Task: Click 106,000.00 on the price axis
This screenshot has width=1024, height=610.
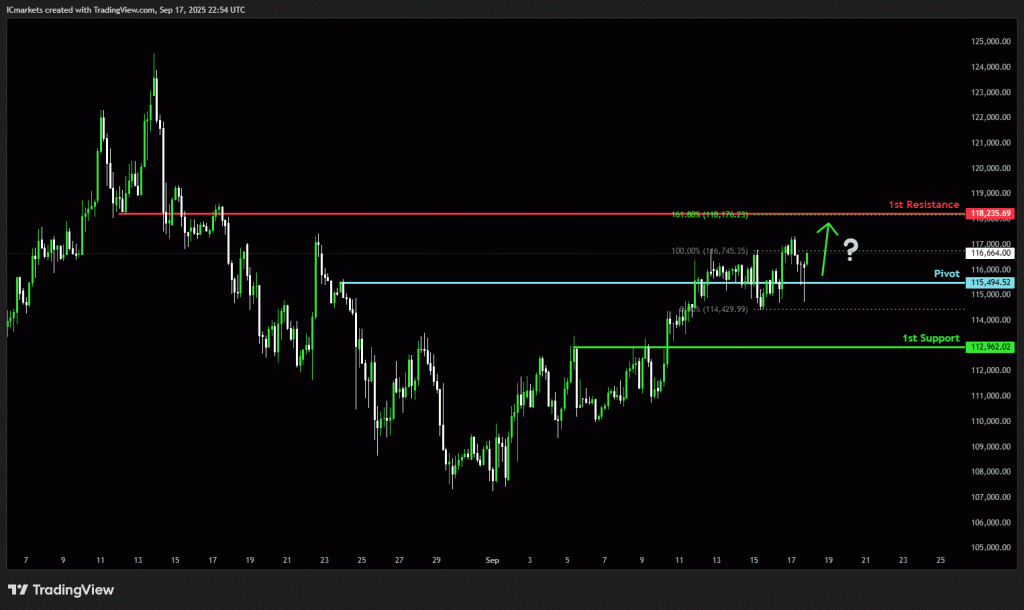Action: point(991,522)
